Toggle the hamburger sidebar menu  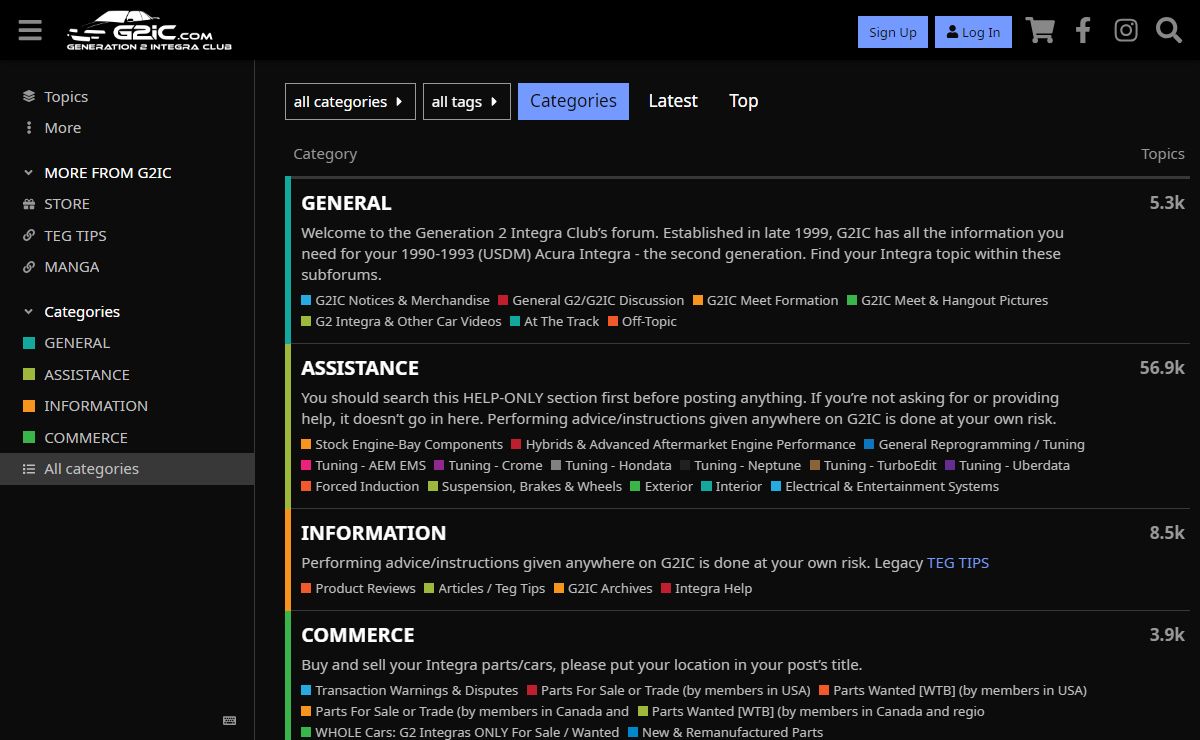click(x=30, y=31)
